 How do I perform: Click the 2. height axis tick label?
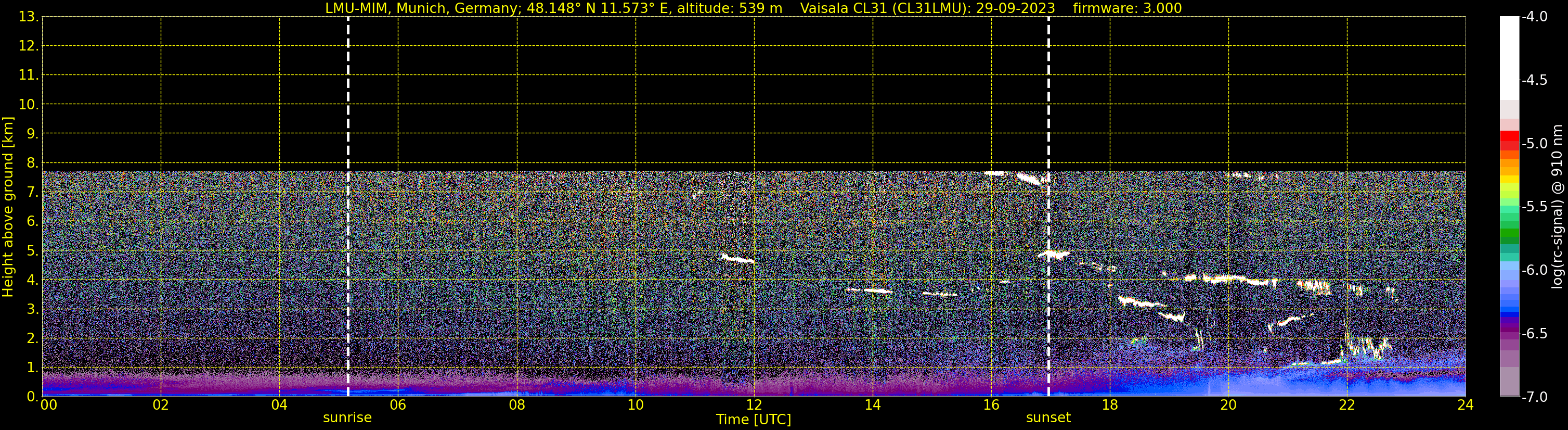(32, 338)
